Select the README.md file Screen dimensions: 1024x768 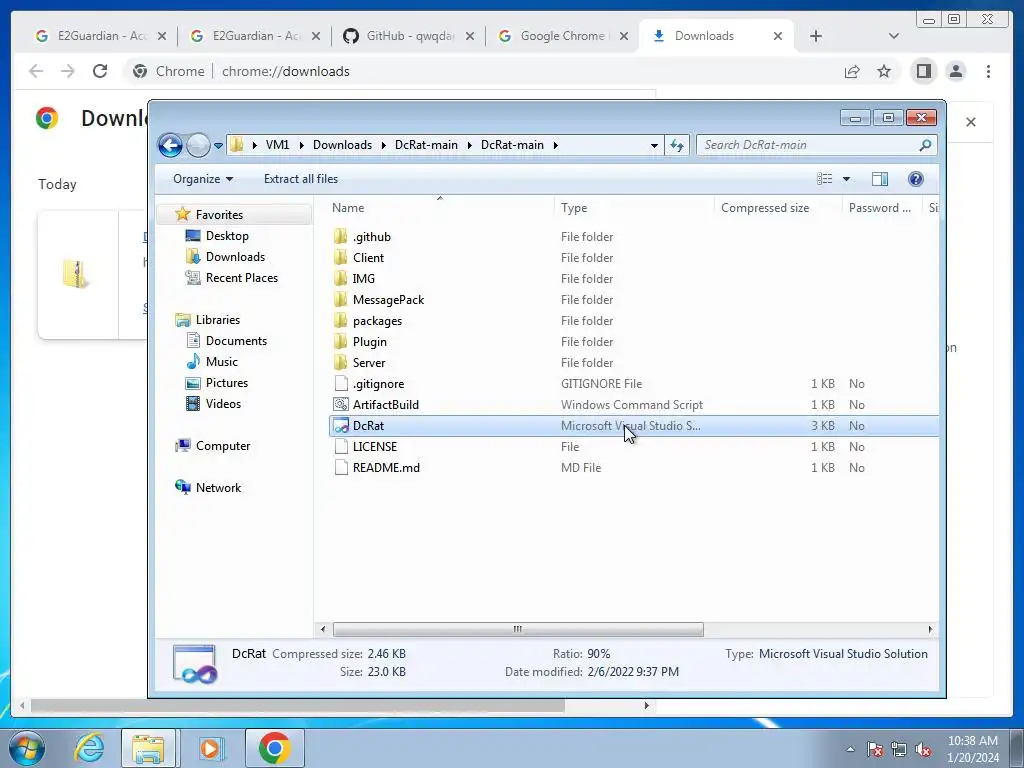point(386,468)
